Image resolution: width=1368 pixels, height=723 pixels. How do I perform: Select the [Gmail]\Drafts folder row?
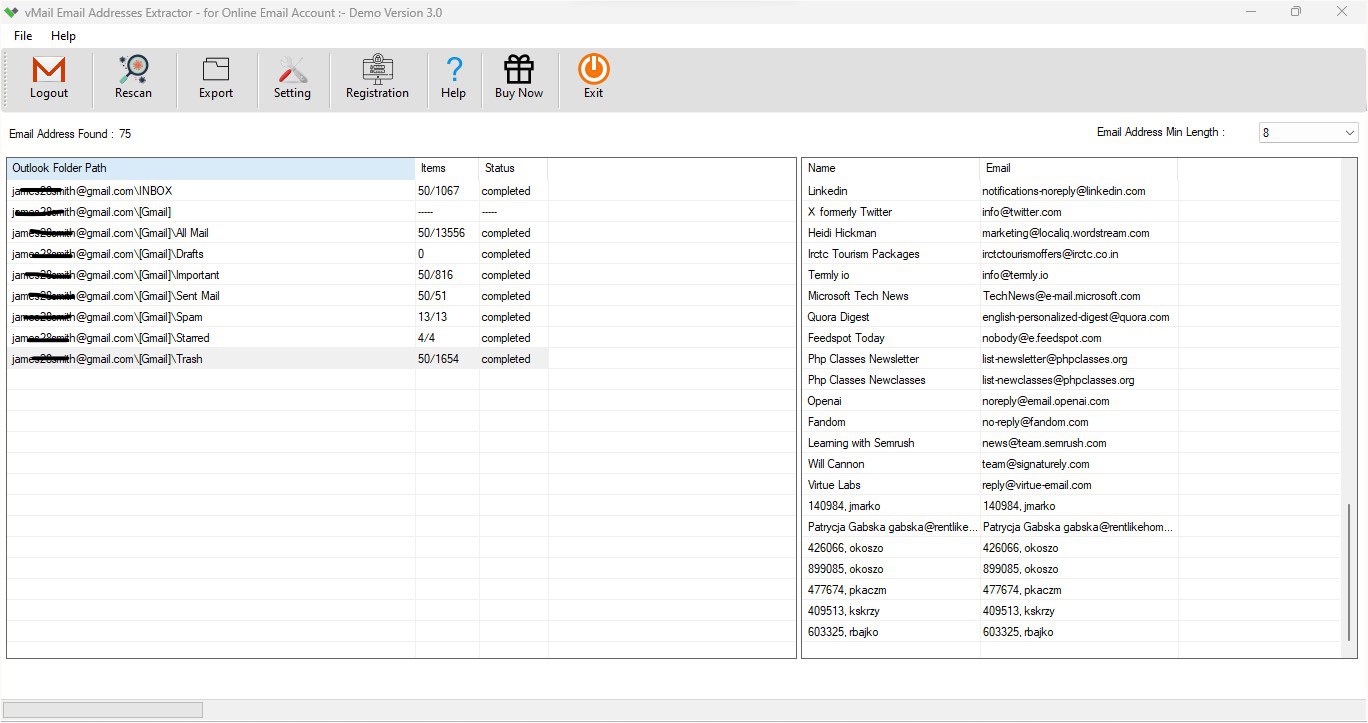coord(278,254)
